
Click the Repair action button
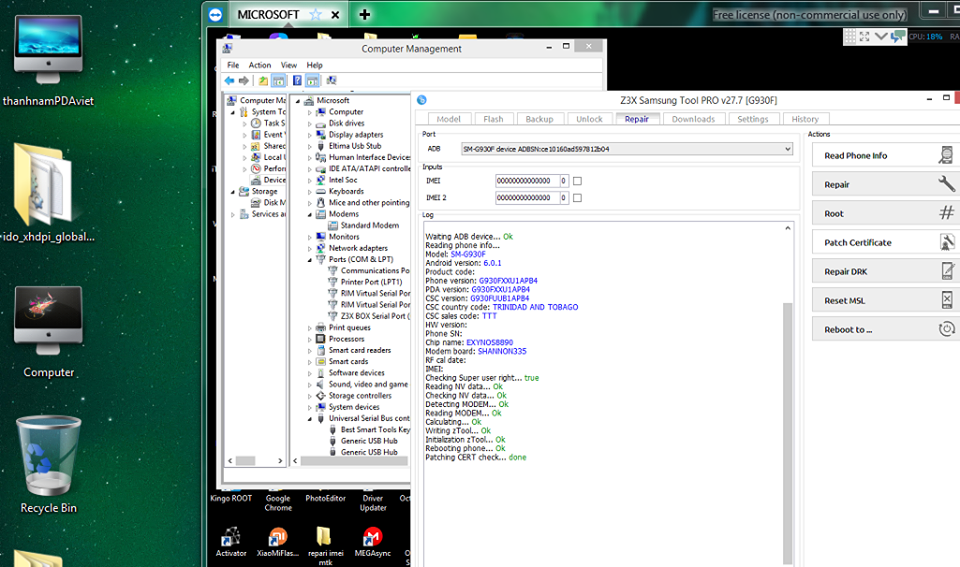click(885, 184)
